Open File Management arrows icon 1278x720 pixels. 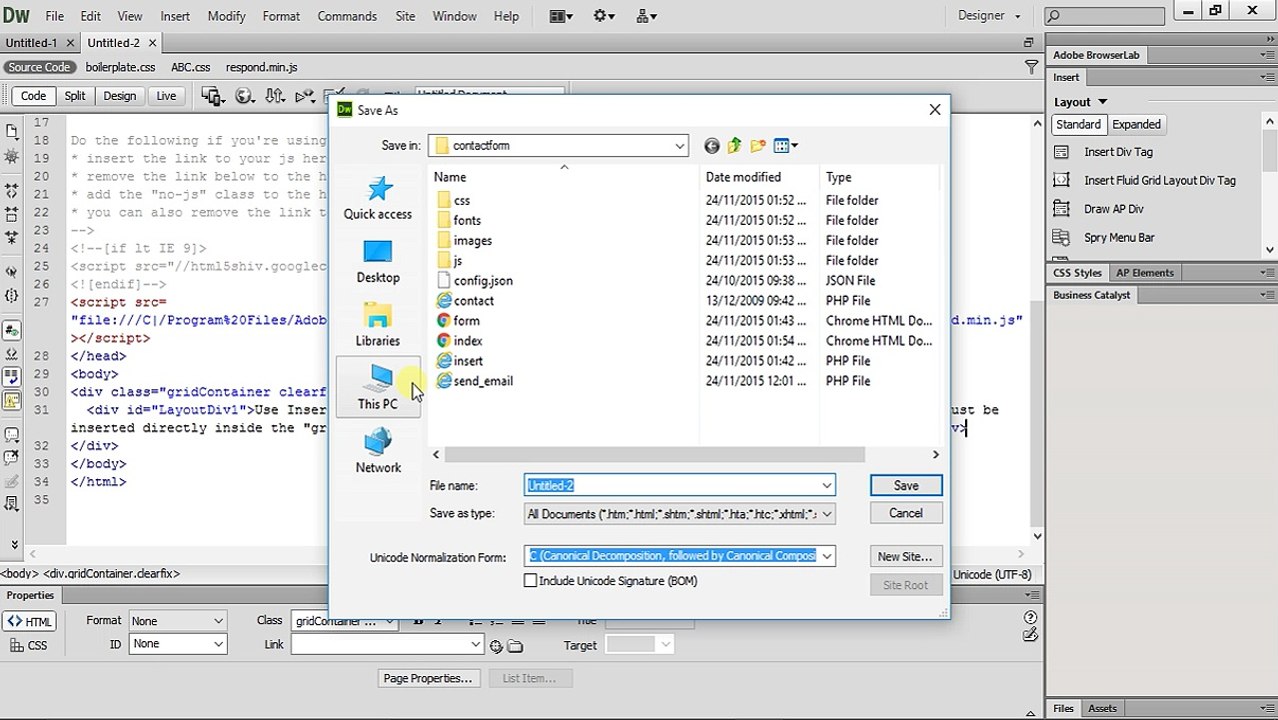[275, 96]
